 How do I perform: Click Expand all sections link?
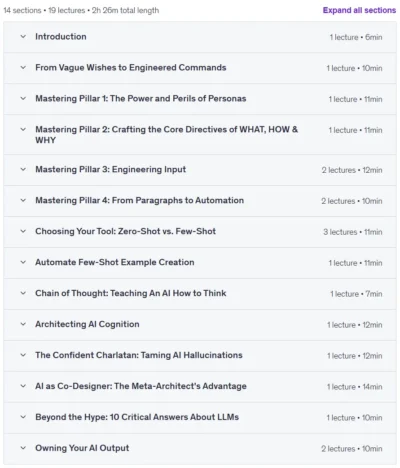click(x=359, y=10)
